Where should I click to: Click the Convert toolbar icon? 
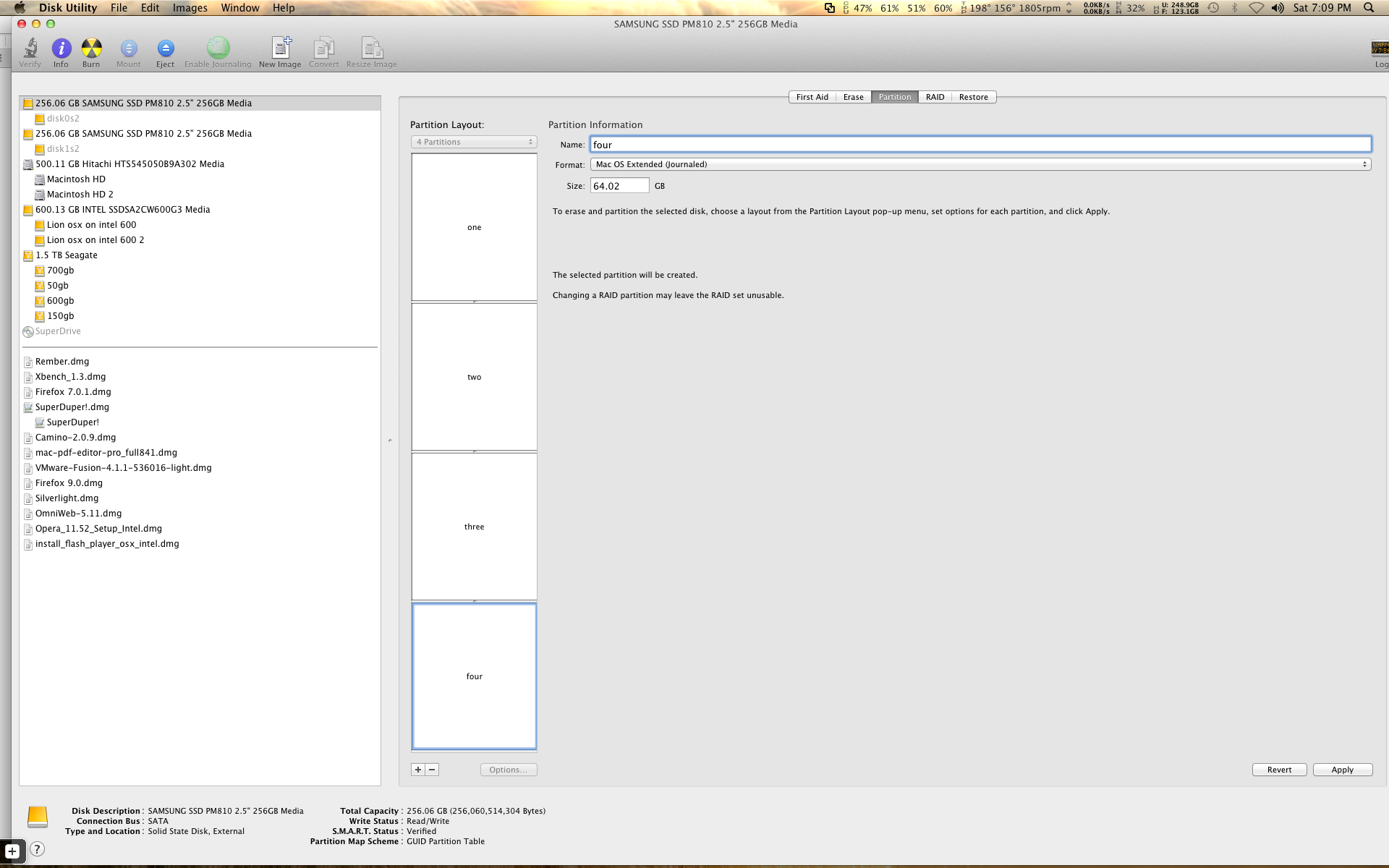click(323, 52)
